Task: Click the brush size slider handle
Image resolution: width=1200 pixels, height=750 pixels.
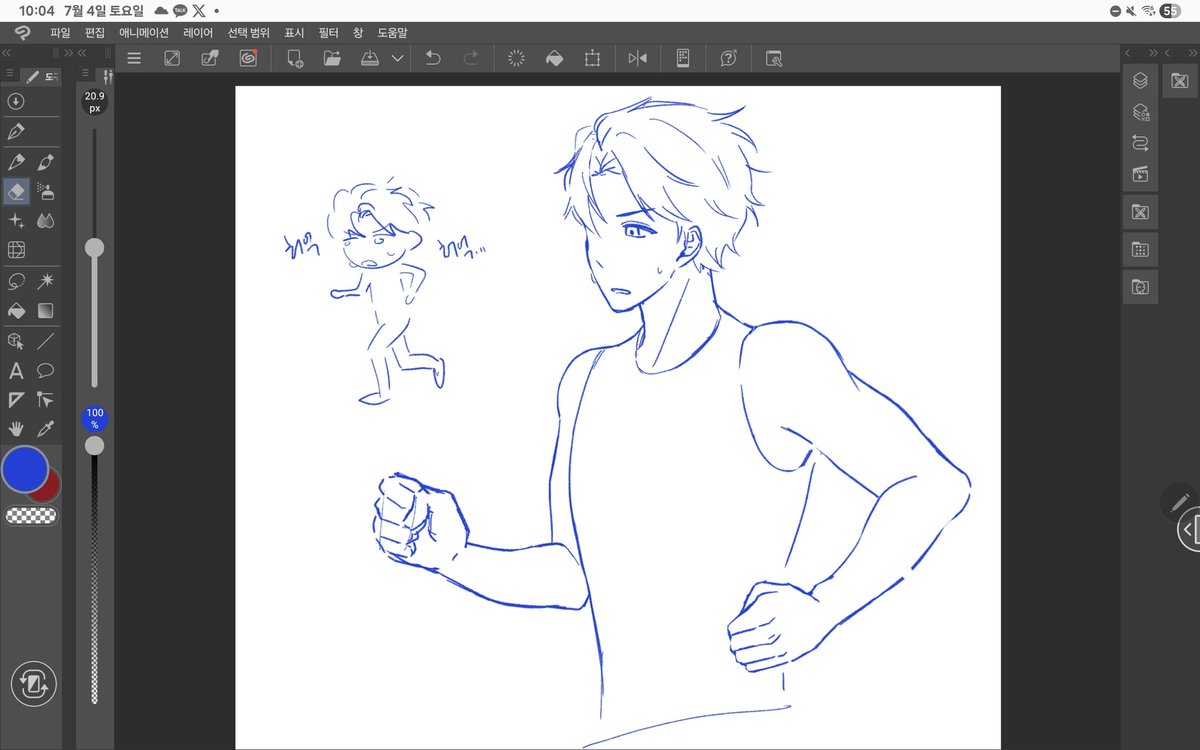Action: (95, 247)
